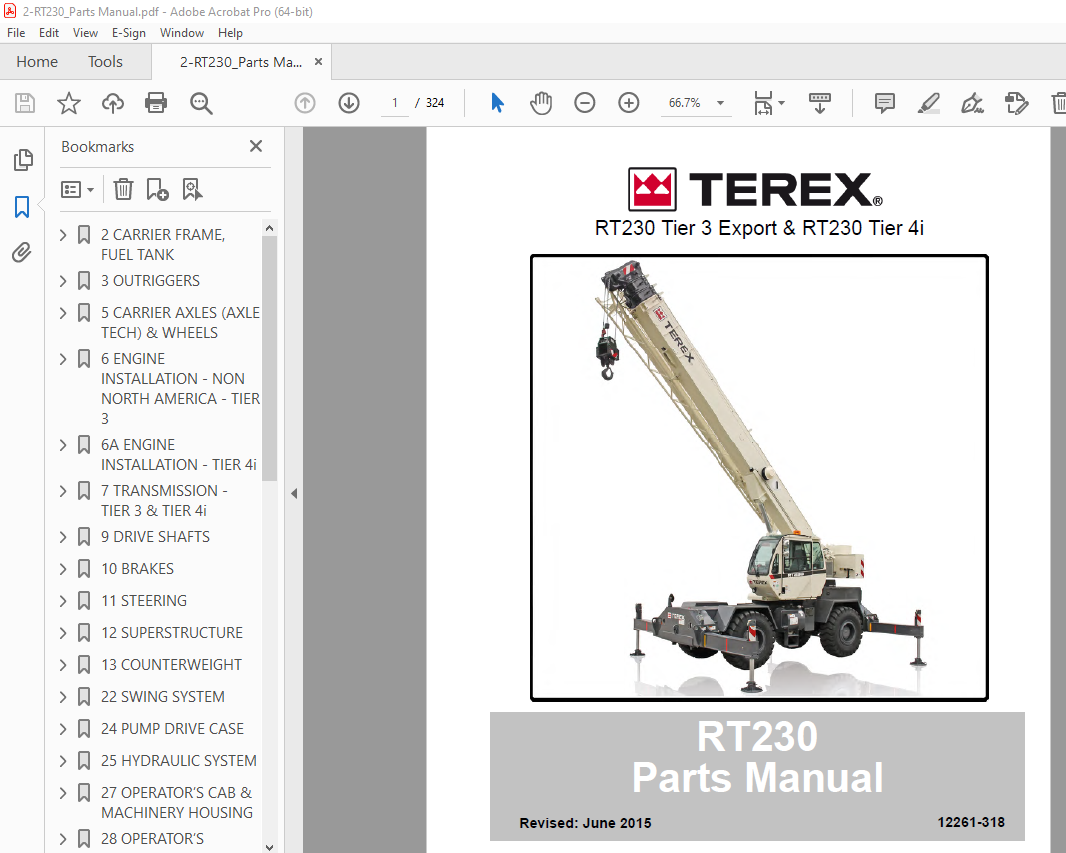Viewport: 1066px width, 853px height.
Task: Open the E-Sign menu
Action: point(128,33)
